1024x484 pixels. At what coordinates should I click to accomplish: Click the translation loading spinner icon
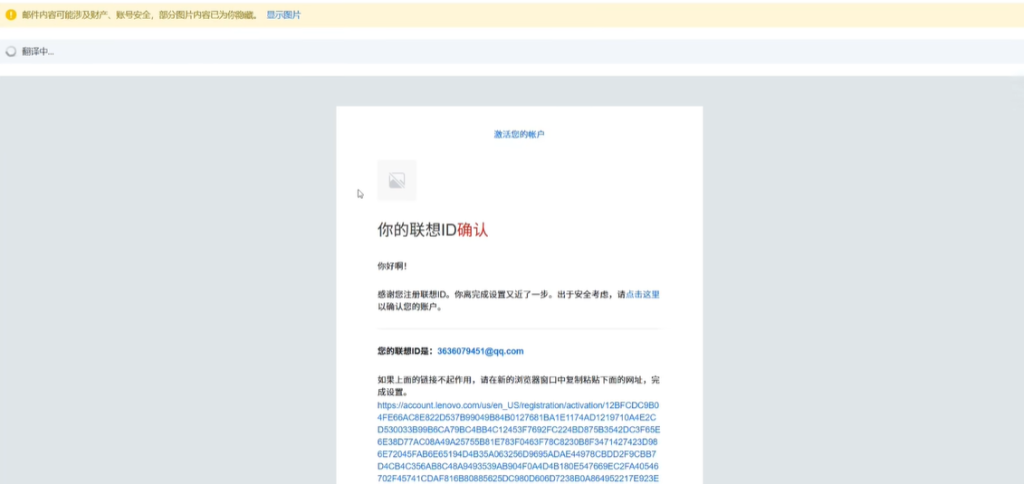click(x=11, y=51)
